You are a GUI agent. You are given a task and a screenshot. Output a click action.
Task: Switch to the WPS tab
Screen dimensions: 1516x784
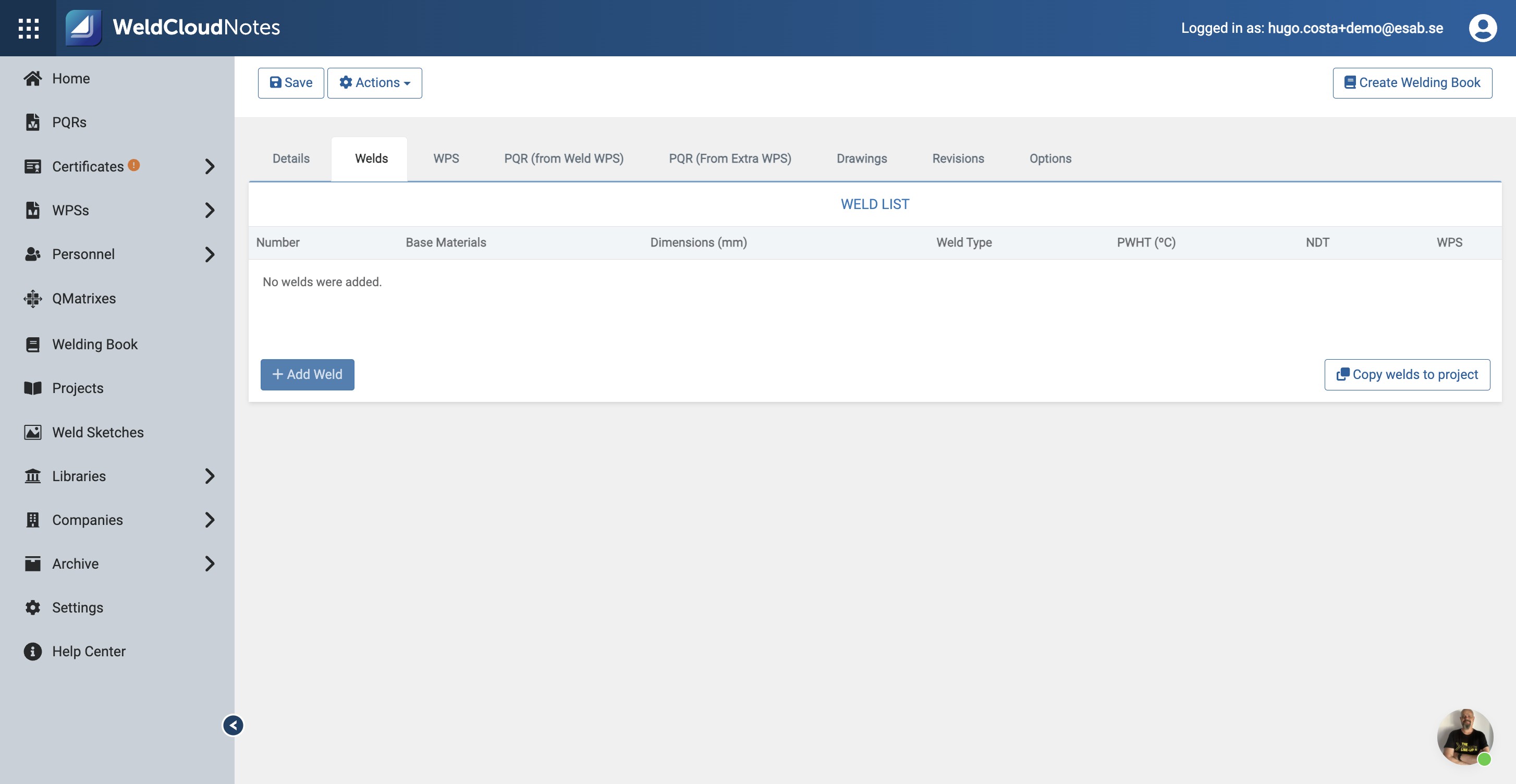[446, 159]
